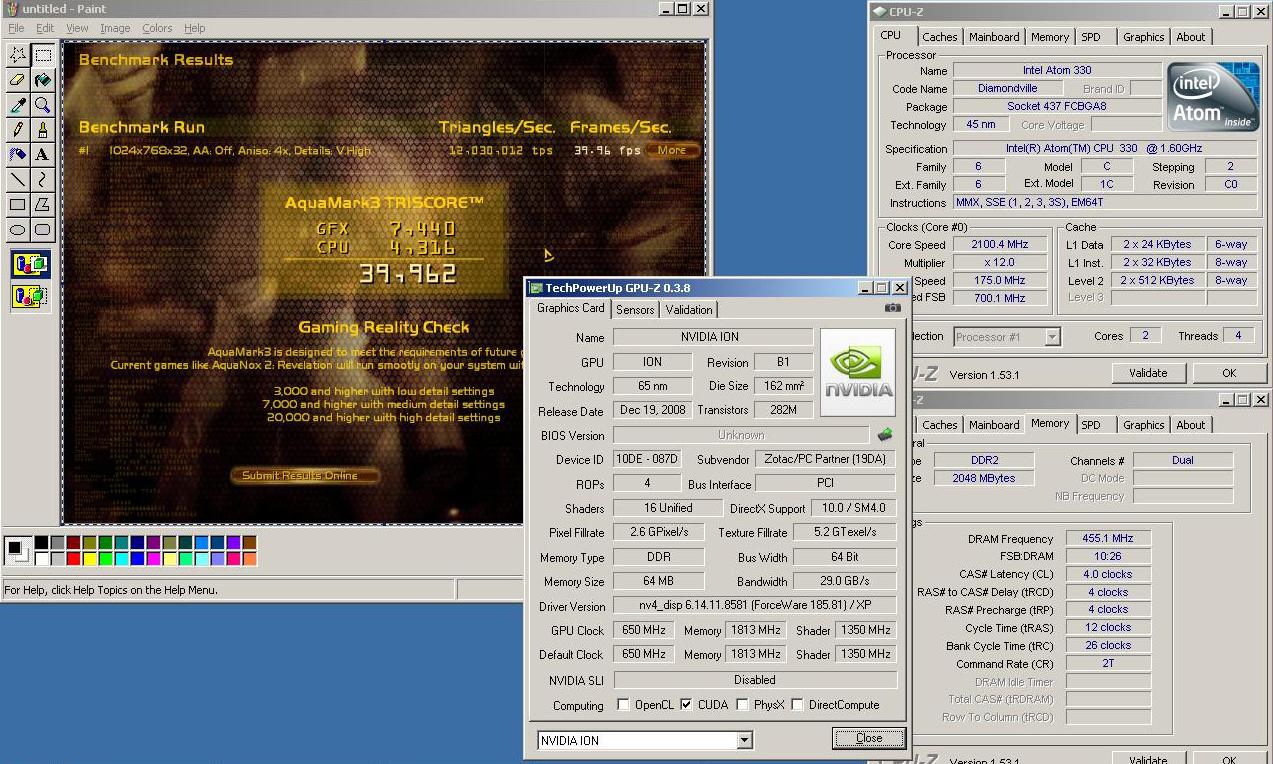This screenshot has height=764, width=1273.
Task: Open the File menu in Paint
Action: click(16, 28)
